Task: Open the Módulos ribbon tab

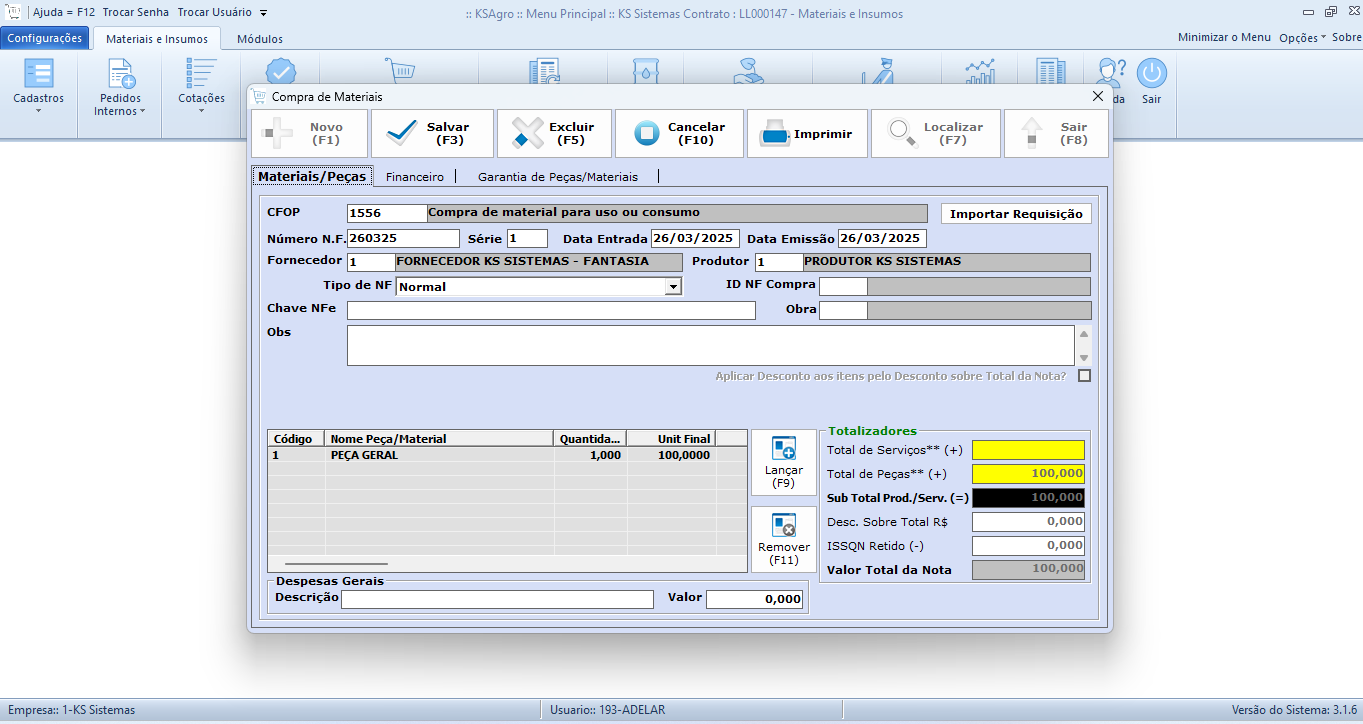Action: 259,39
